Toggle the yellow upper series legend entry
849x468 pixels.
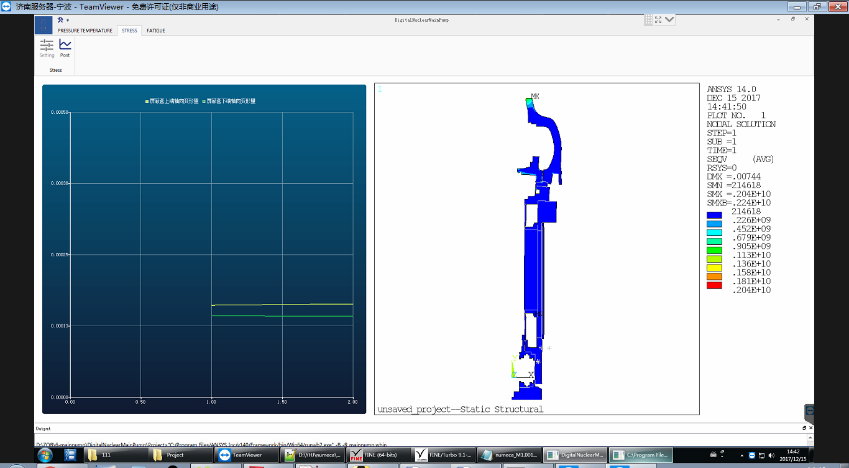(x=172, y=101)
